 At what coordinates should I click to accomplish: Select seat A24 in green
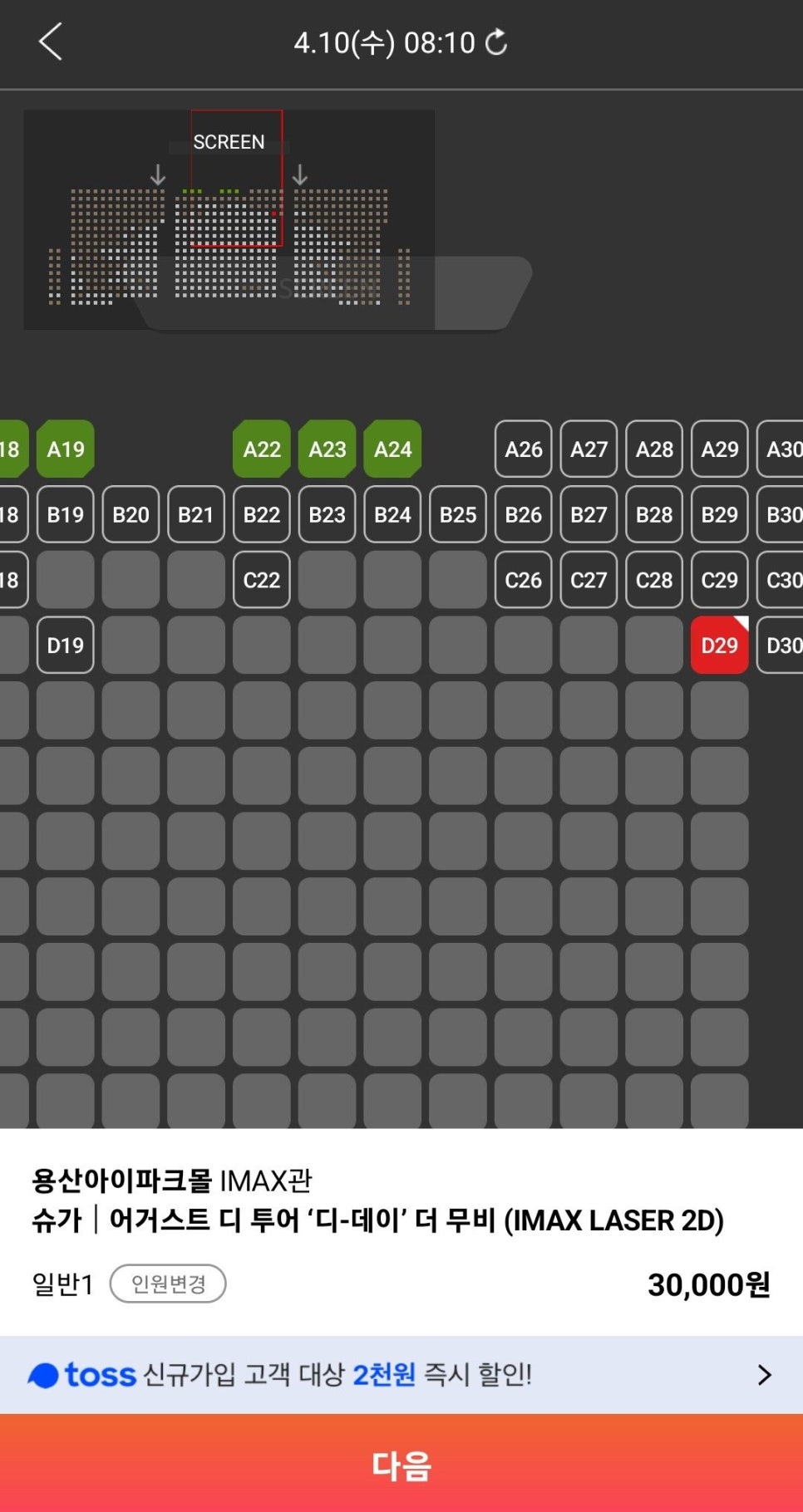coord(392,449)
